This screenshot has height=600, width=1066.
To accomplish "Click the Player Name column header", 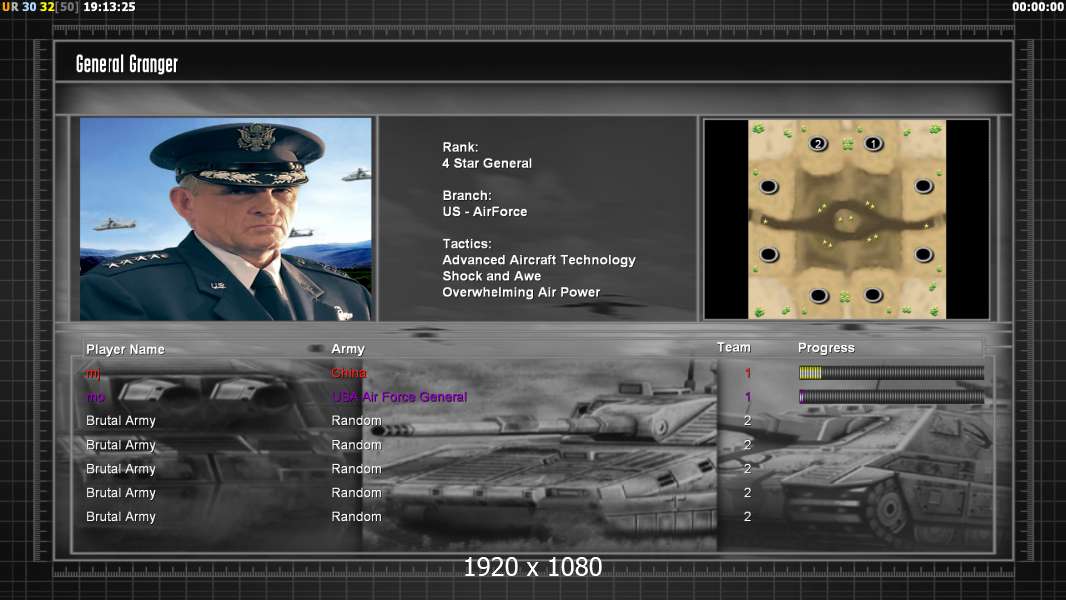I will 125,349.
